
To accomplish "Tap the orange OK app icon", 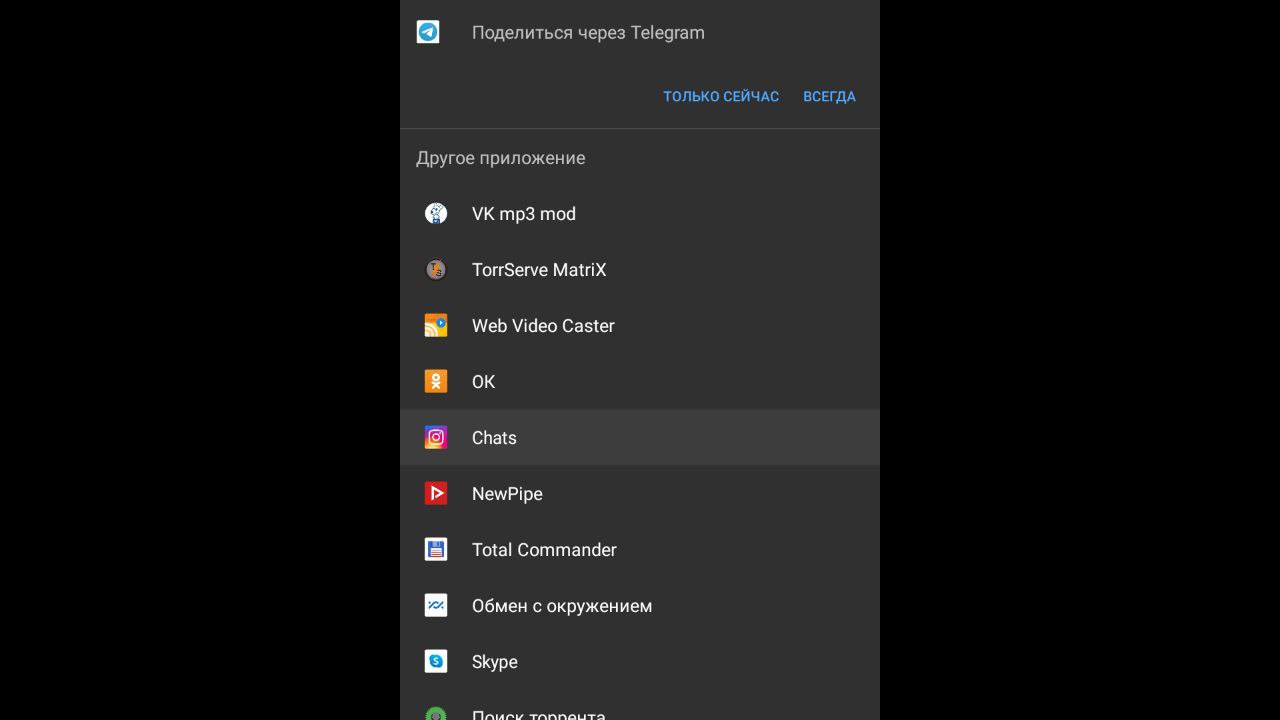I will (x=436, y=381).
